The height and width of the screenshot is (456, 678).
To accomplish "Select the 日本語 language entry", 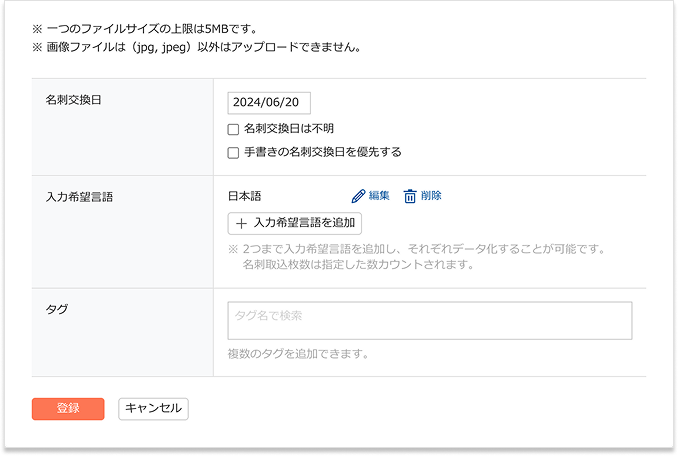I will pyautogui.click(x=244, y=196).
